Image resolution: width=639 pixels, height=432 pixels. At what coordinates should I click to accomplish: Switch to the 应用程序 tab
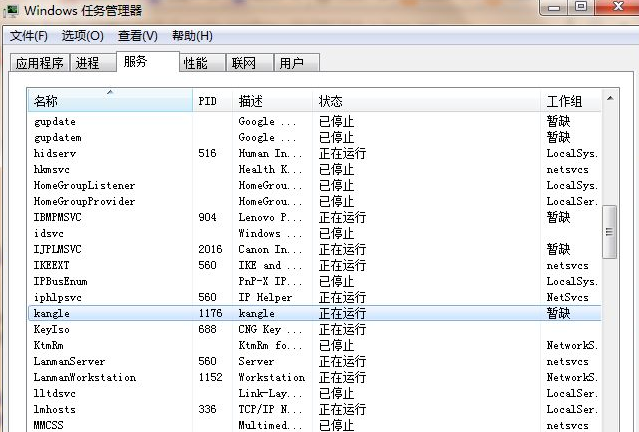pyautogui.click(x=40, y=63)
